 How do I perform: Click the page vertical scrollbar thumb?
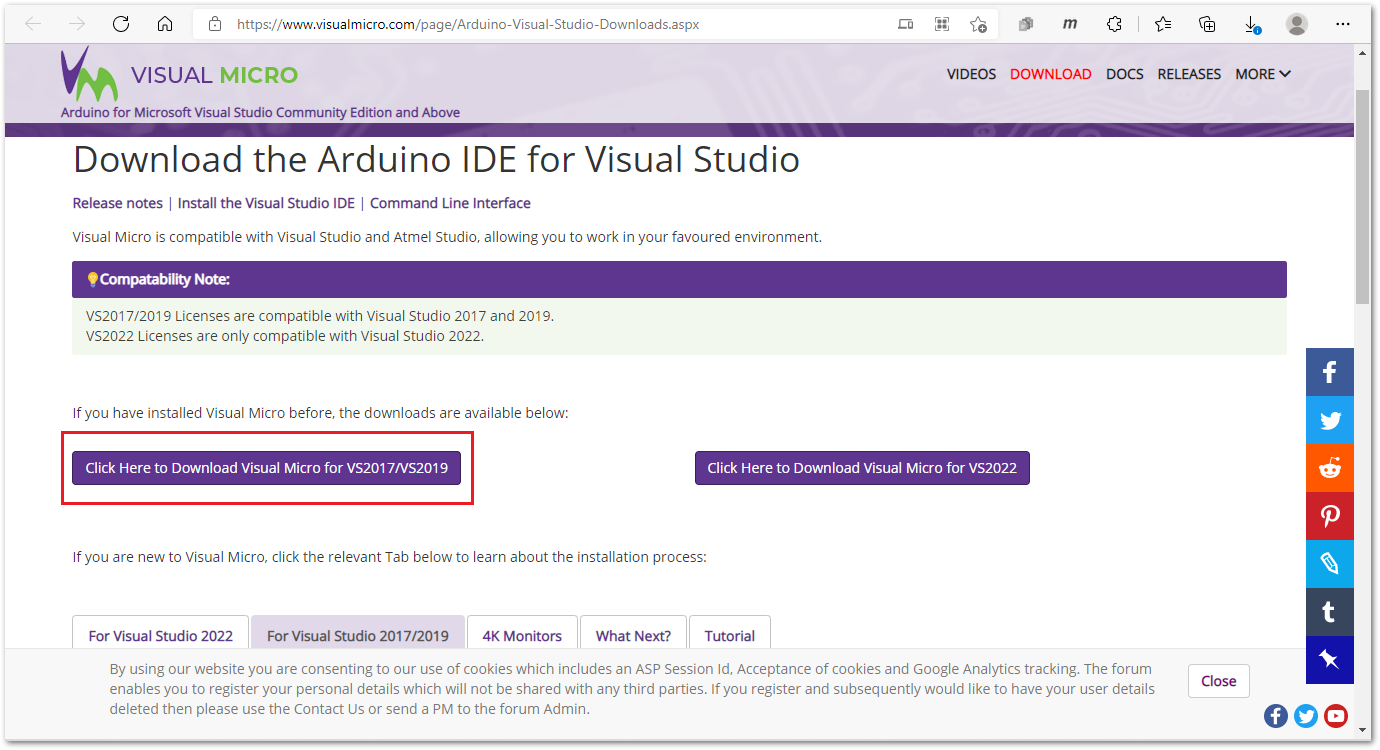click(x=1362, y=195)
